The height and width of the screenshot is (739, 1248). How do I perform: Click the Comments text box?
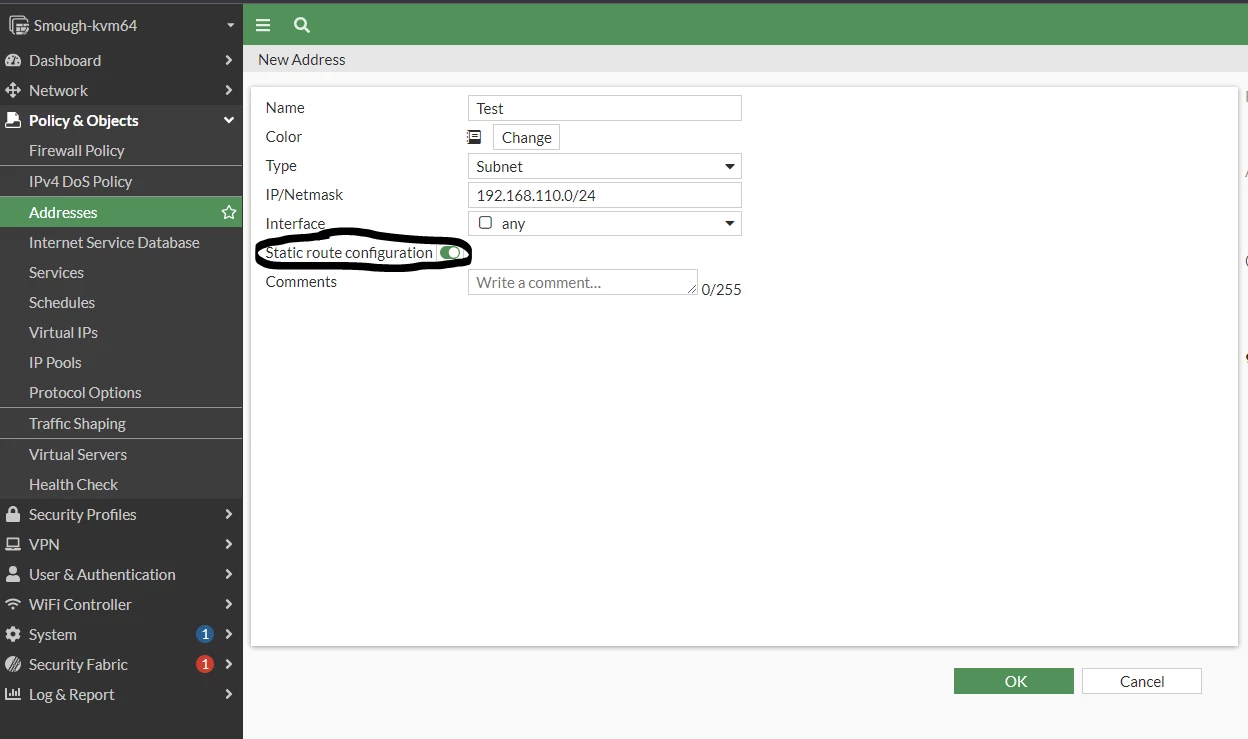(583, 282)
